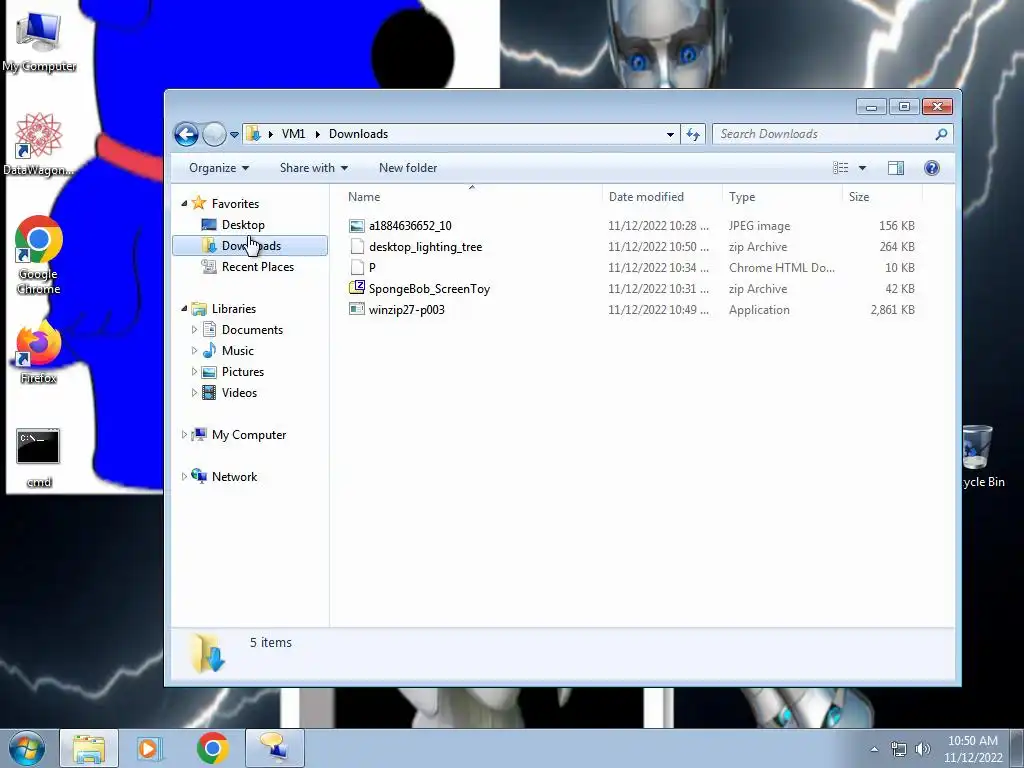Viewport: 1024px width, 768px height.
Task: Select Downloads under Favorites
Action: point(251,246)
